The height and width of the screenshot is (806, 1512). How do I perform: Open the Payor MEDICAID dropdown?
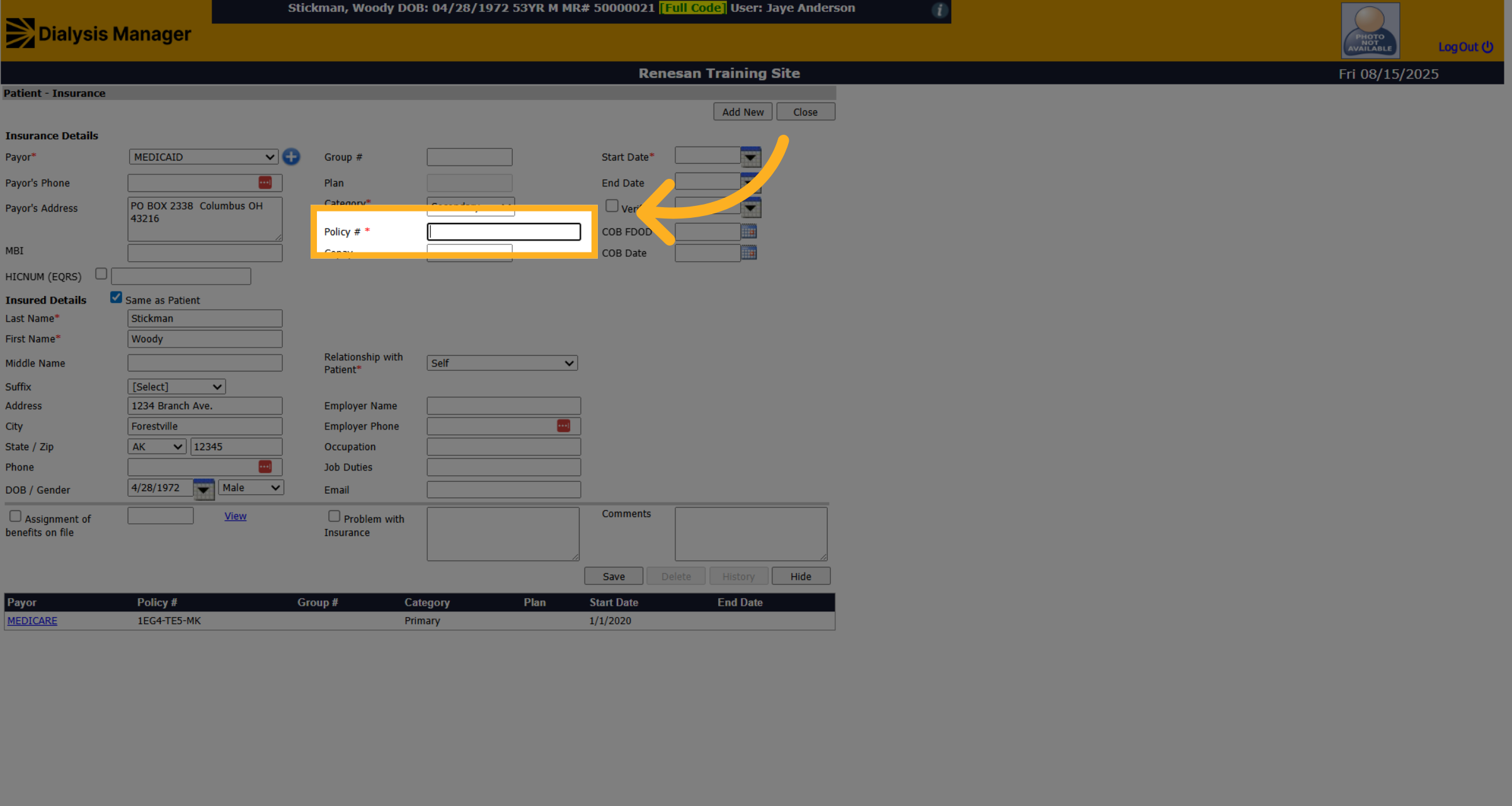tap(203, 157)
